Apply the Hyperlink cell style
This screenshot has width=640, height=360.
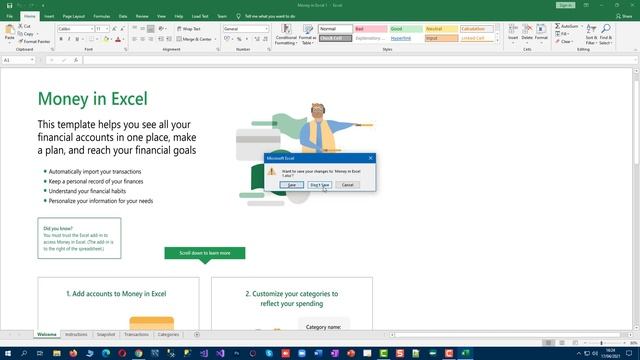(406, 38)
